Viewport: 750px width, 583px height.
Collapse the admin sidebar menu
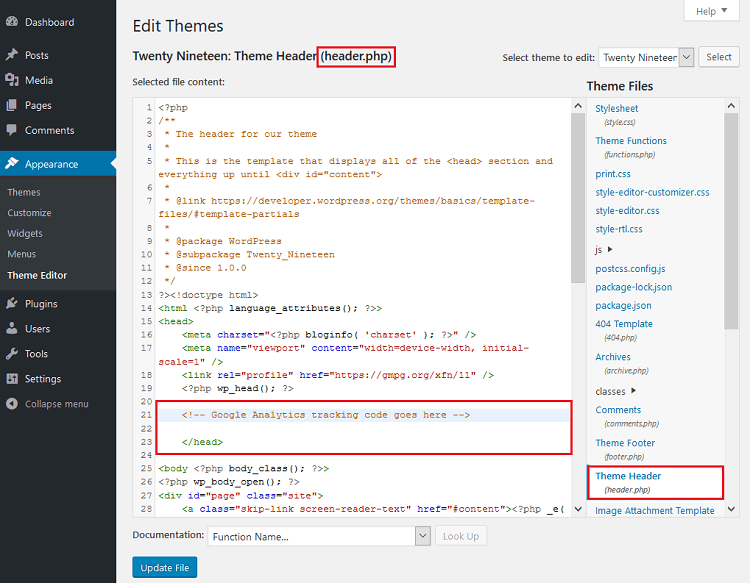tap(56, 404)
